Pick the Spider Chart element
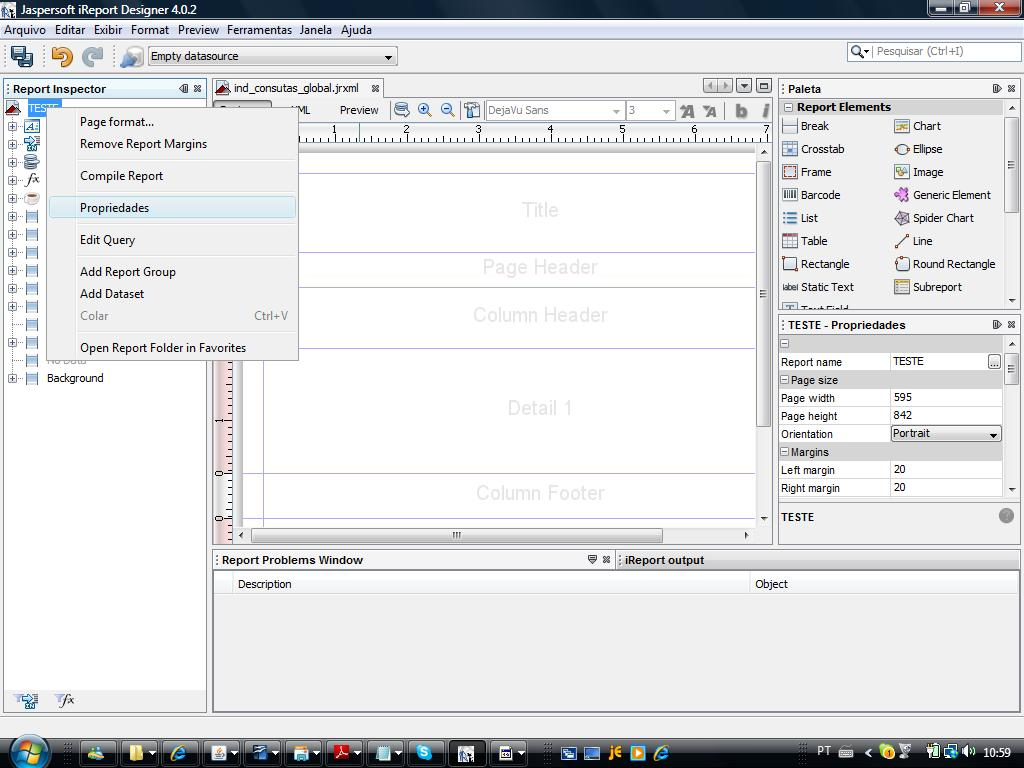Screen dimensions: 1024x768 click(934, 218)
